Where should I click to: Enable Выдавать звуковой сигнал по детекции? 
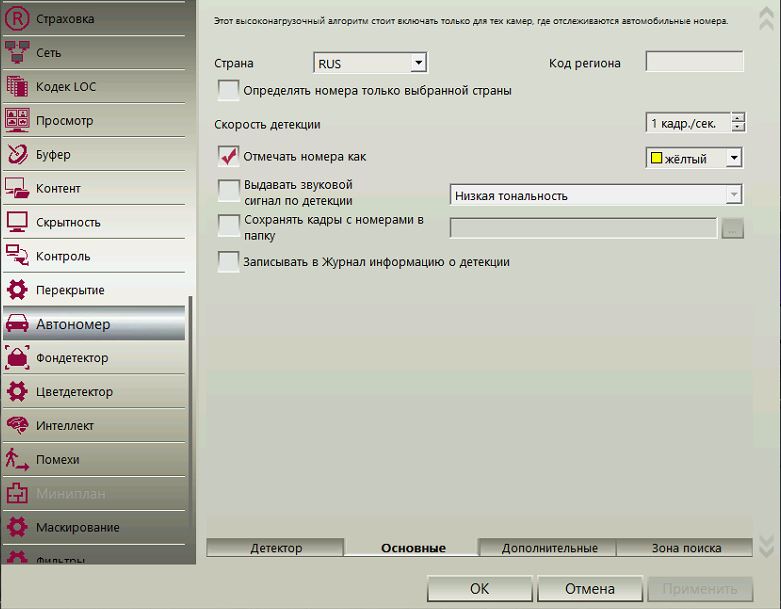[229, 191]
